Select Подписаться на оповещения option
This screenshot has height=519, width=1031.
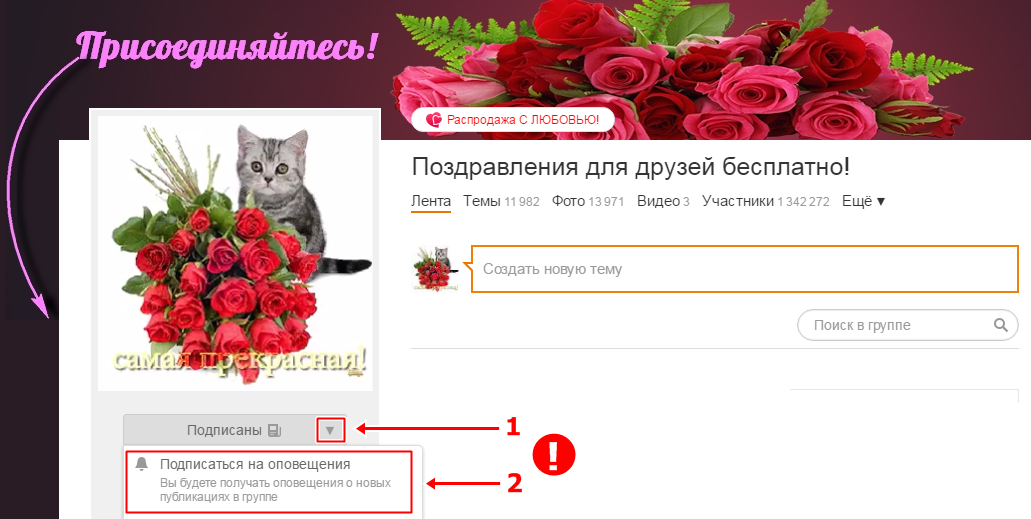pos(269,482)
